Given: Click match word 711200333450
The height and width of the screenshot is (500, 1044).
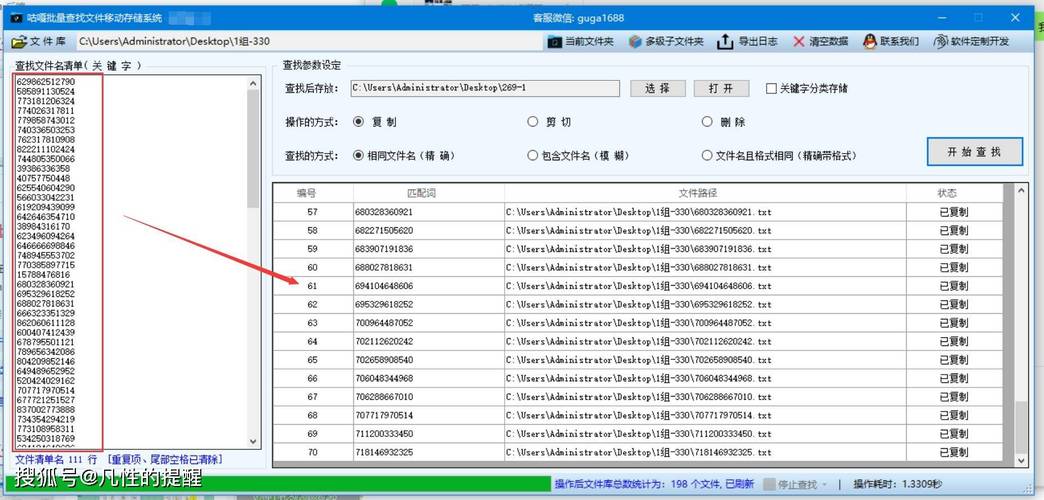Looking at the screenshot, I should pos(384,434).
